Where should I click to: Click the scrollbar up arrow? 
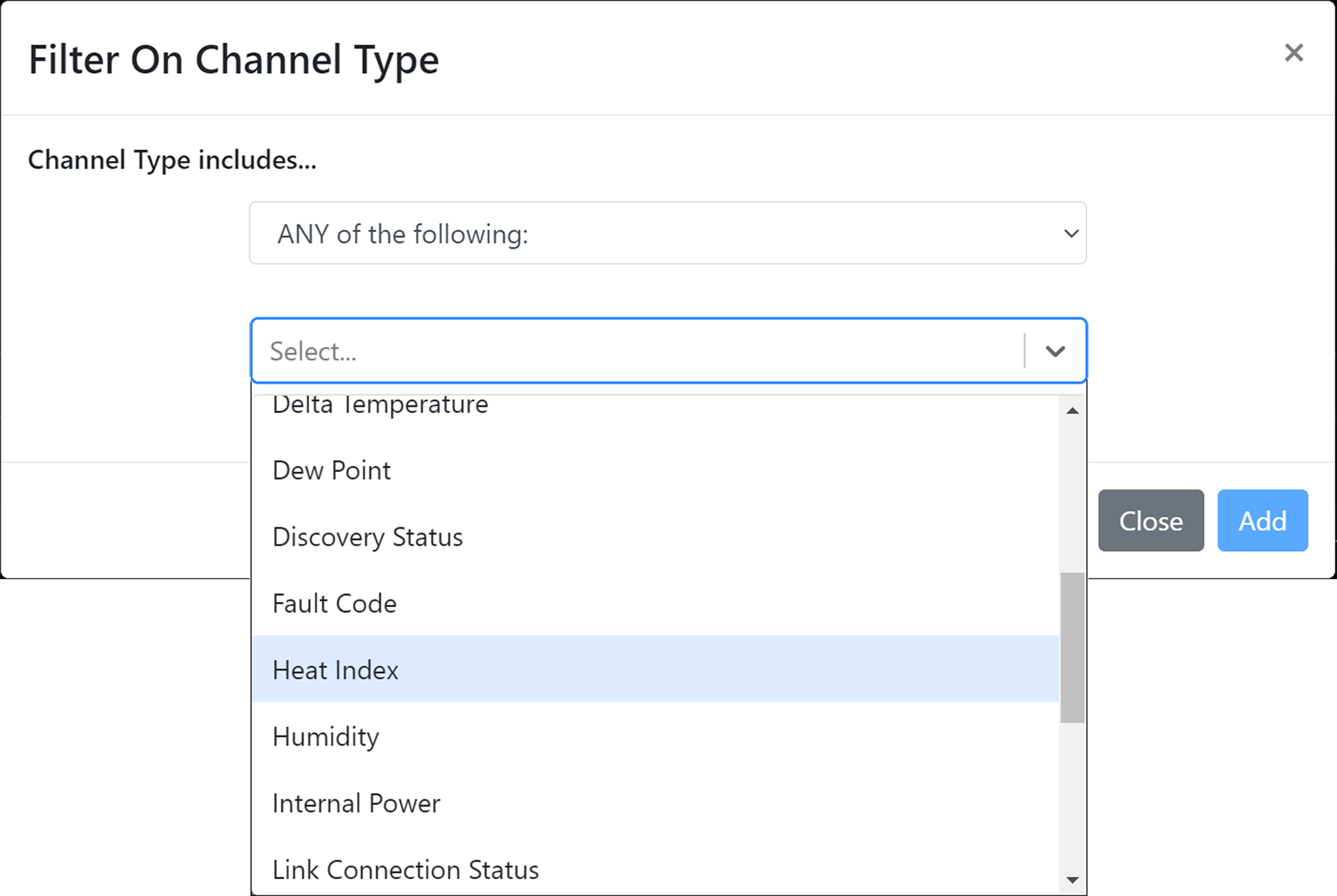tap(1072, 411)
